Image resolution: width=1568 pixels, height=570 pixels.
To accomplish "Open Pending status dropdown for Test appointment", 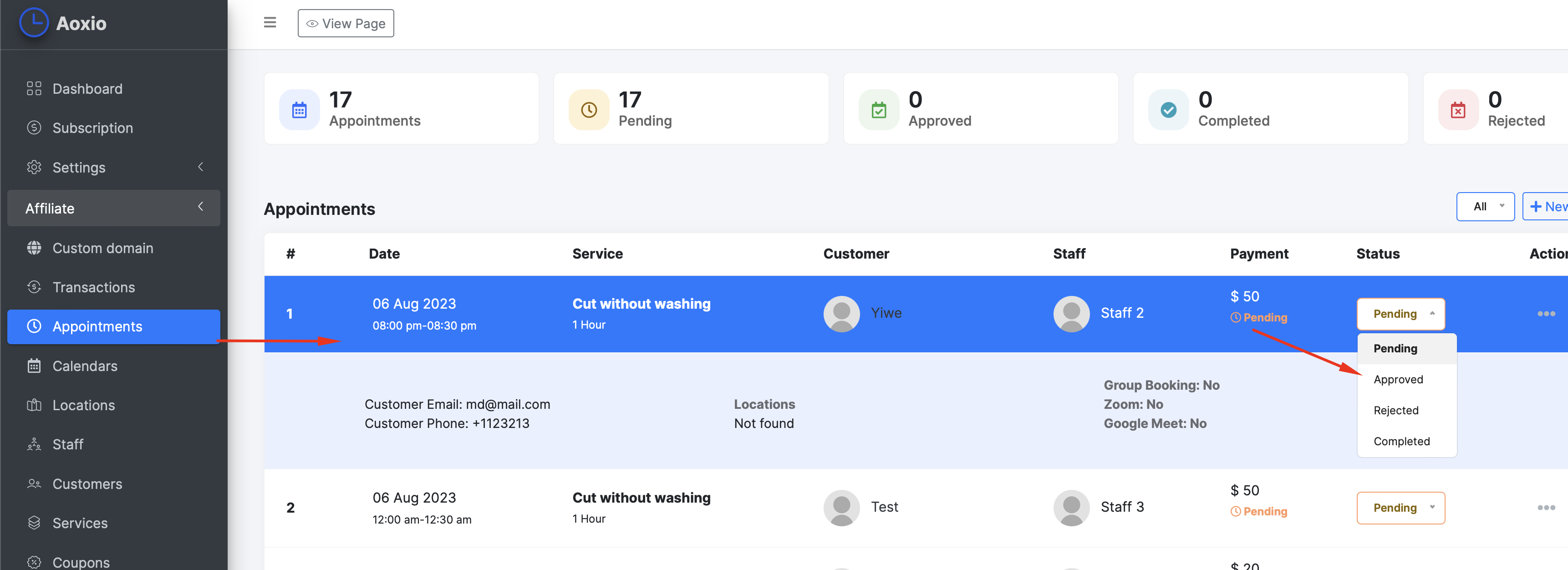I will (x=1400, y=508).
